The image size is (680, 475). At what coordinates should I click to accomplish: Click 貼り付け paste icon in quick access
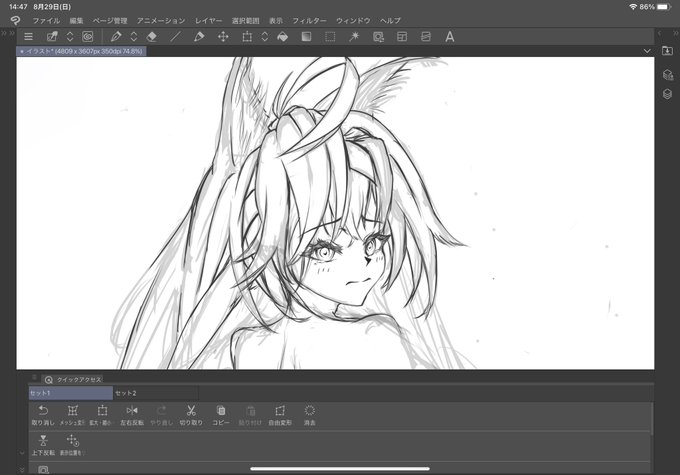pos(250,415)
